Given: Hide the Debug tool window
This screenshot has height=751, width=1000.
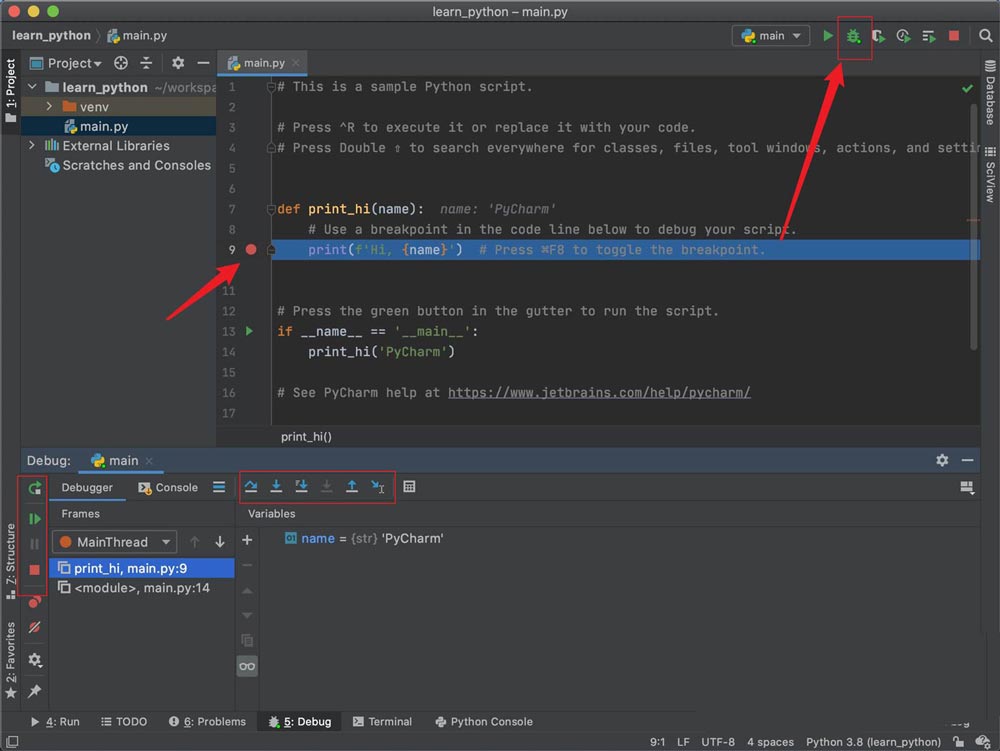Looking at the screenshot, I should coord(967,460).
